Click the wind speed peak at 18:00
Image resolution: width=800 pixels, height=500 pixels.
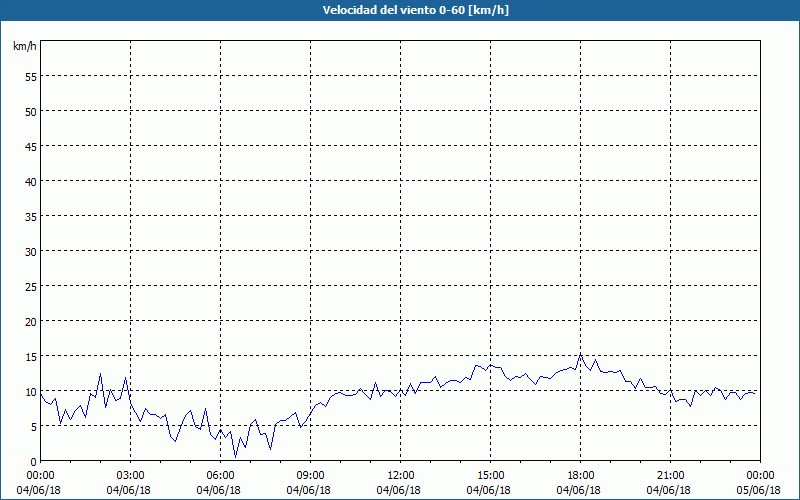click(580, 354)
